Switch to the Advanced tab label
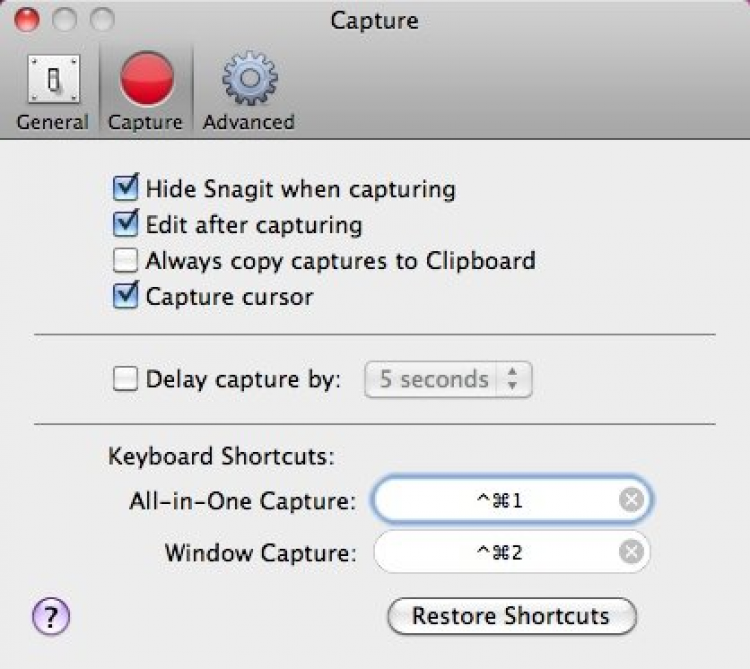This screenshot has width=750, height=669. point(248,122)
